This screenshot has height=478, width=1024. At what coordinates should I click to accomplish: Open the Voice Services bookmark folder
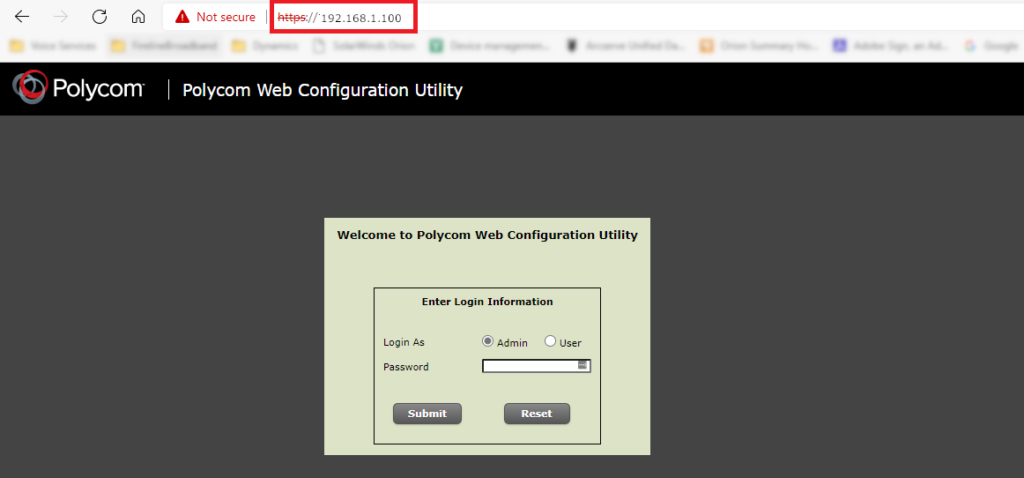pos(53,46)
